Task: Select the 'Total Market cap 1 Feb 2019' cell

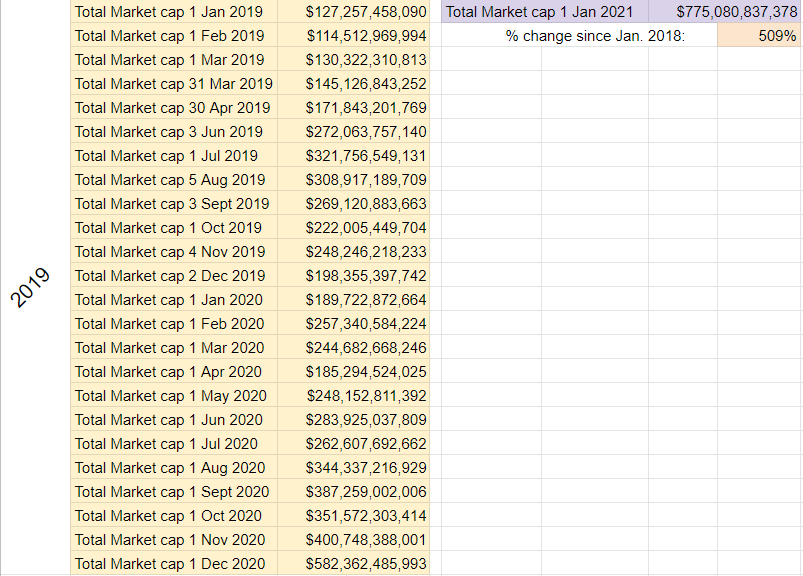Action: [x=174, y=35]
